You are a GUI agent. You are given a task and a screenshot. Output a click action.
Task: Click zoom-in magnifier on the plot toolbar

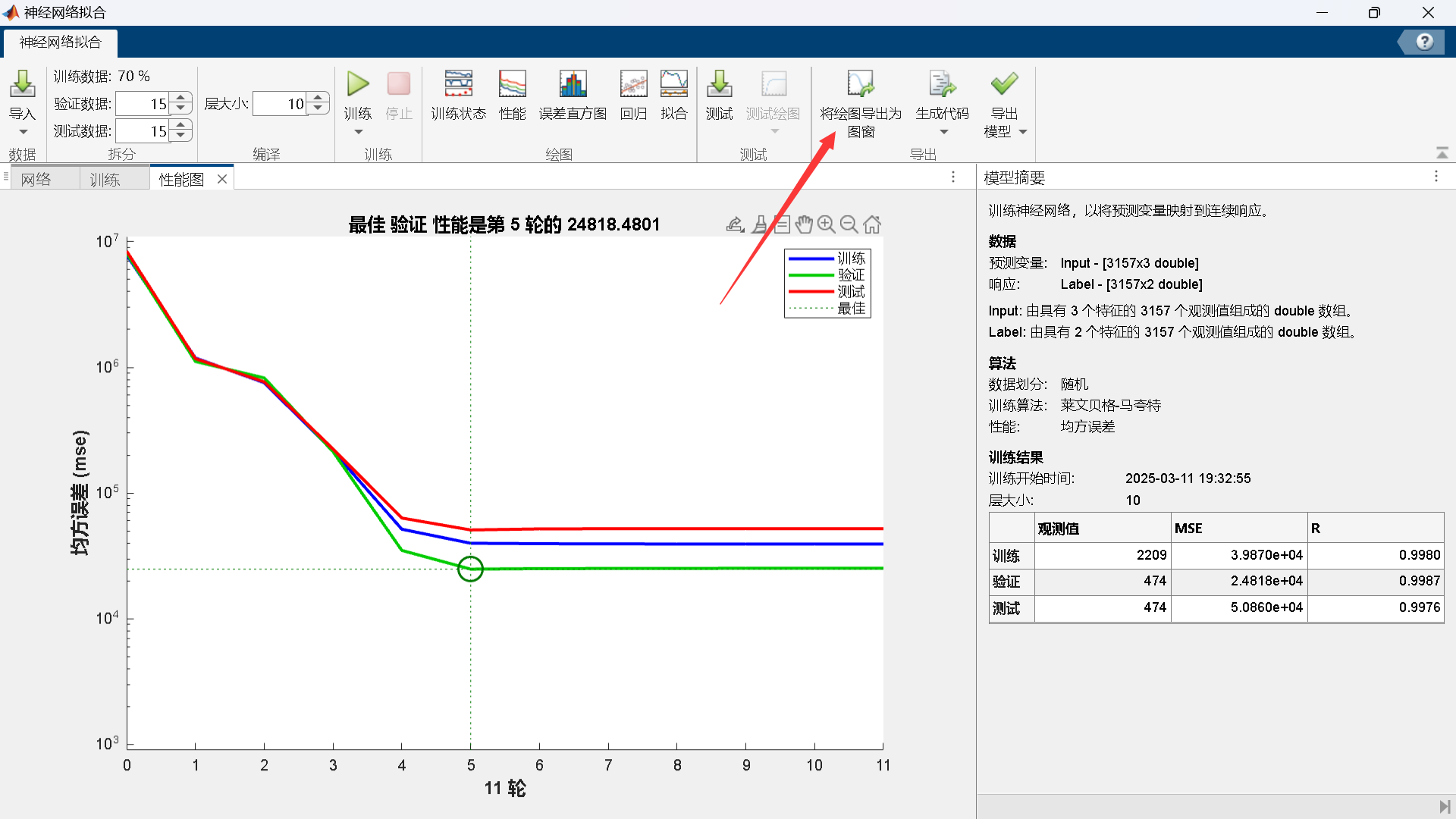827,224
